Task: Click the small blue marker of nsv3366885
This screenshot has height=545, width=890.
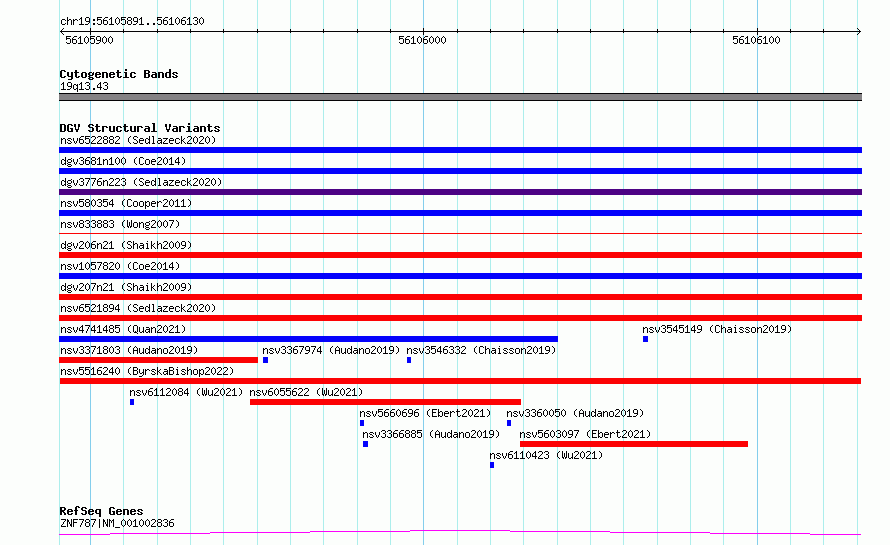Action: (366, 444)
